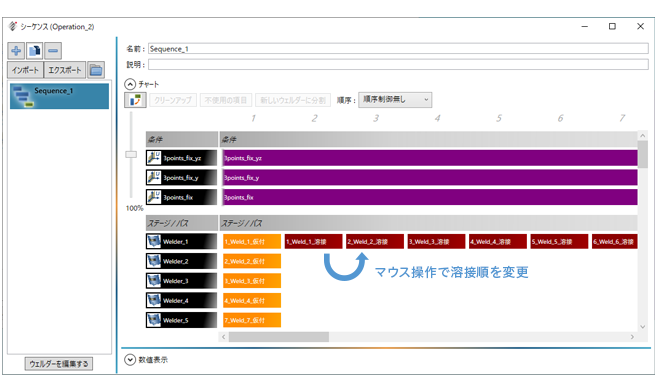Toggle the chart view mode icon

135,100
